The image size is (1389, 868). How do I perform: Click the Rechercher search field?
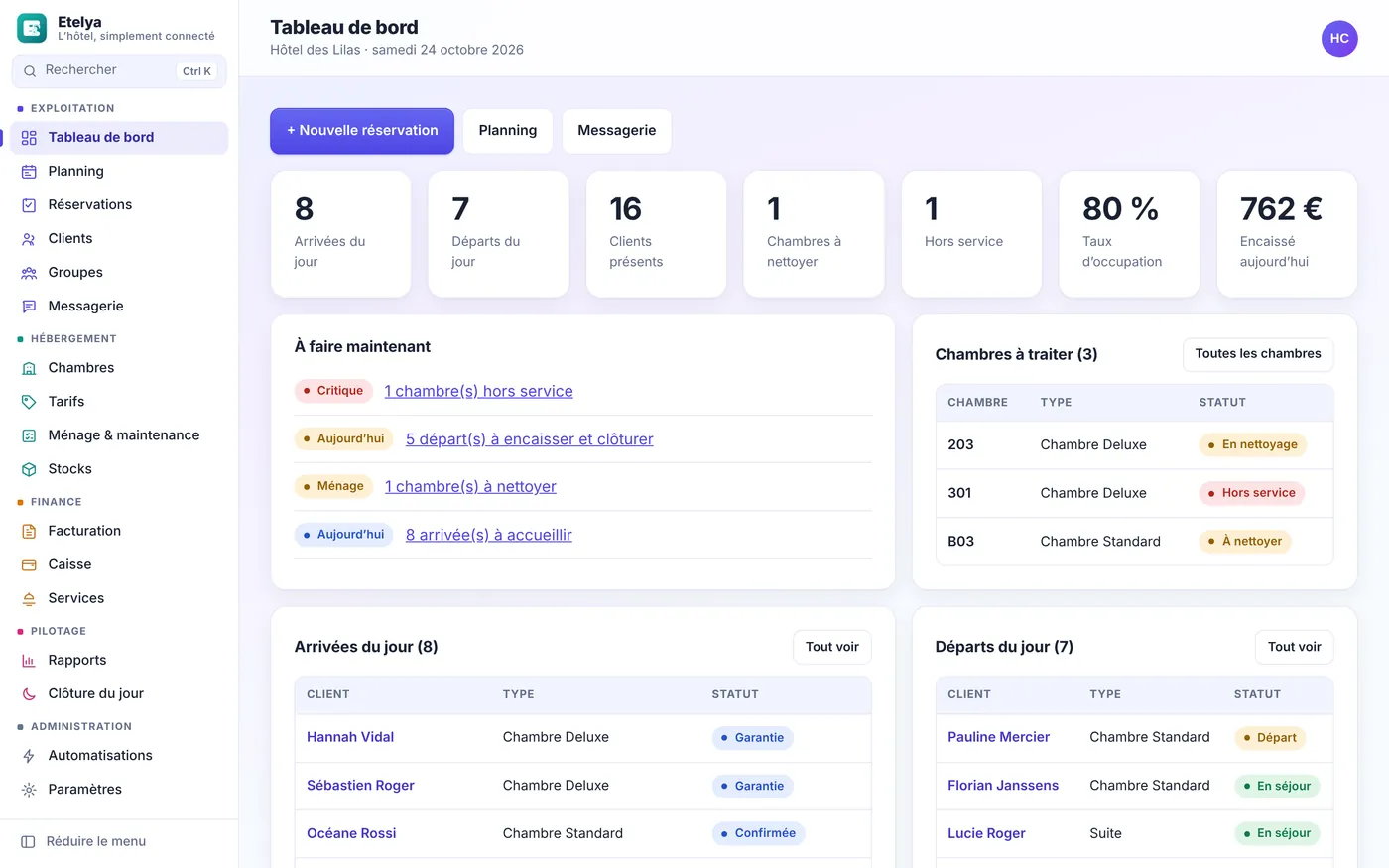tap(119, 70)
